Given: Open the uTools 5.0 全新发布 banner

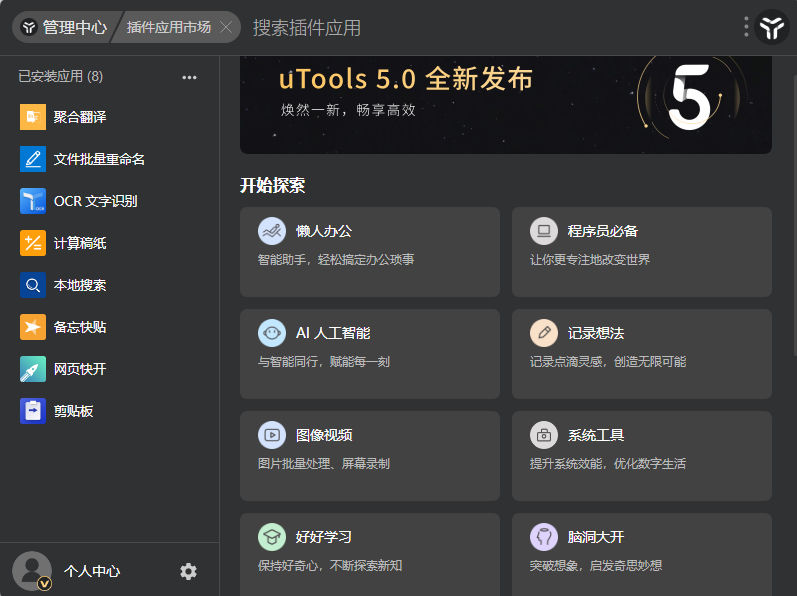Looking at the screenshot, I should 506,105.
